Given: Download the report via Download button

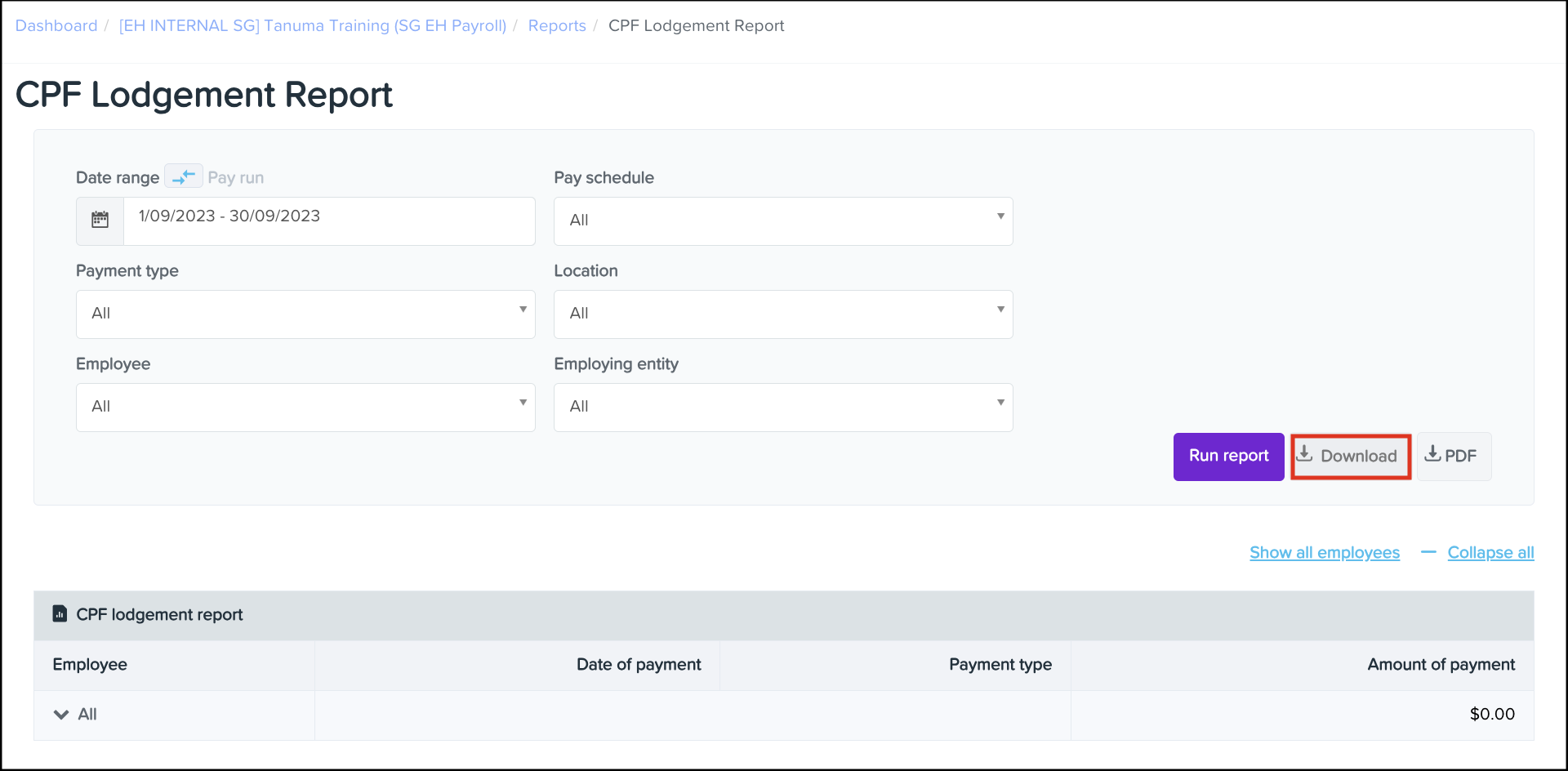Looking at the screenshot, I should pos(1350,457).
